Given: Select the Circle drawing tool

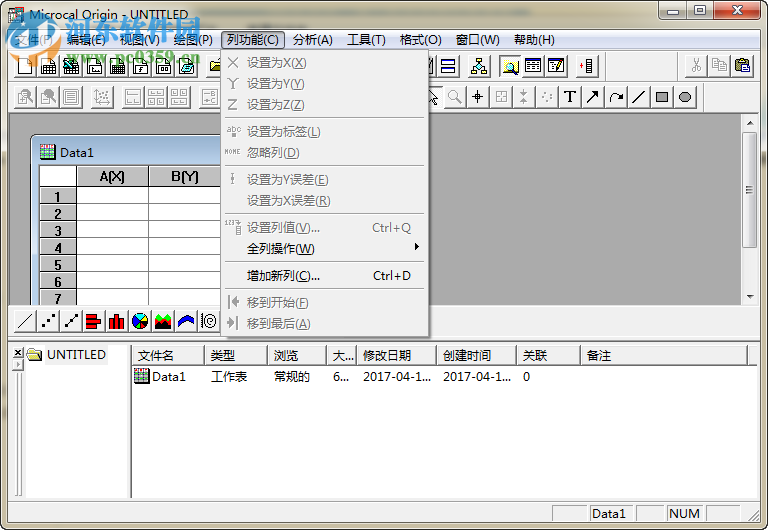Looking at the screenshot, I should 685,97.
